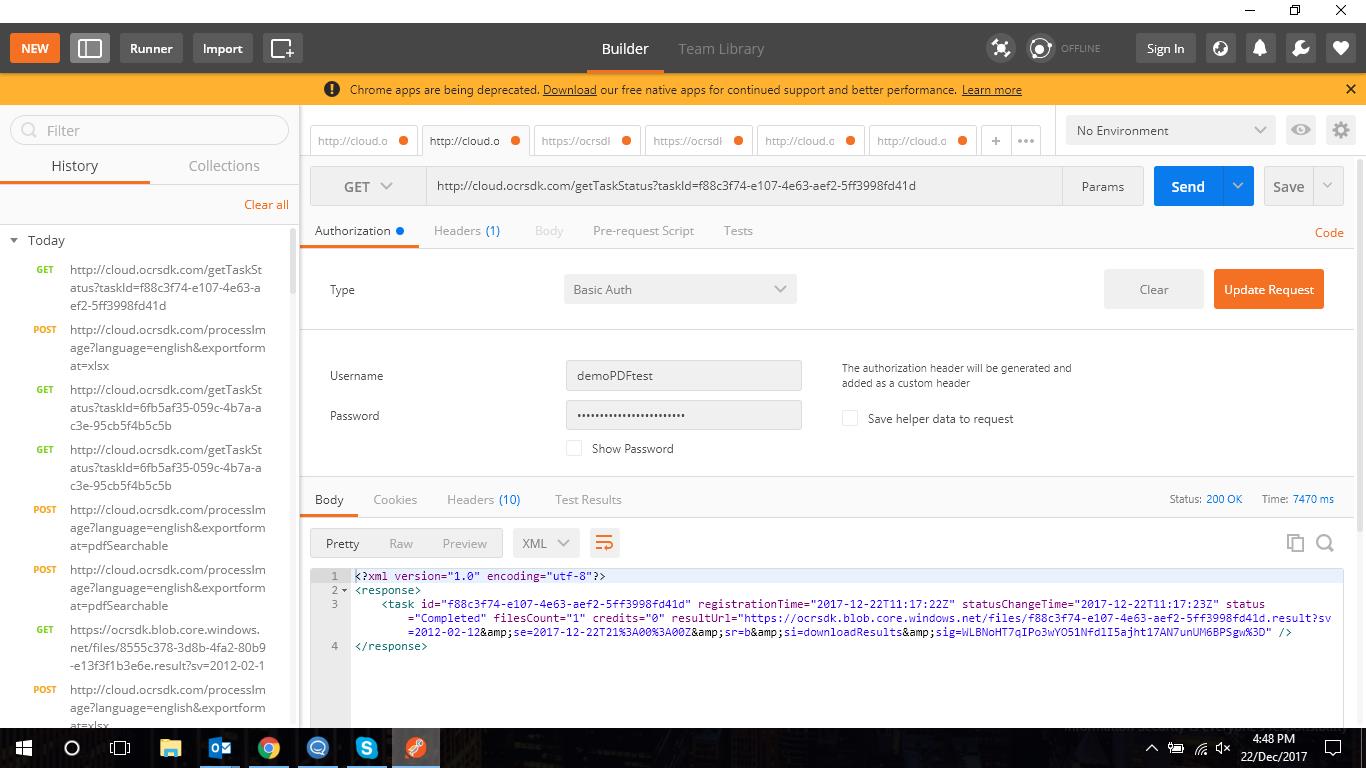Screen dimensions: 1366x768
Task: Open the request Headers (1) tab
Action: 466,230
